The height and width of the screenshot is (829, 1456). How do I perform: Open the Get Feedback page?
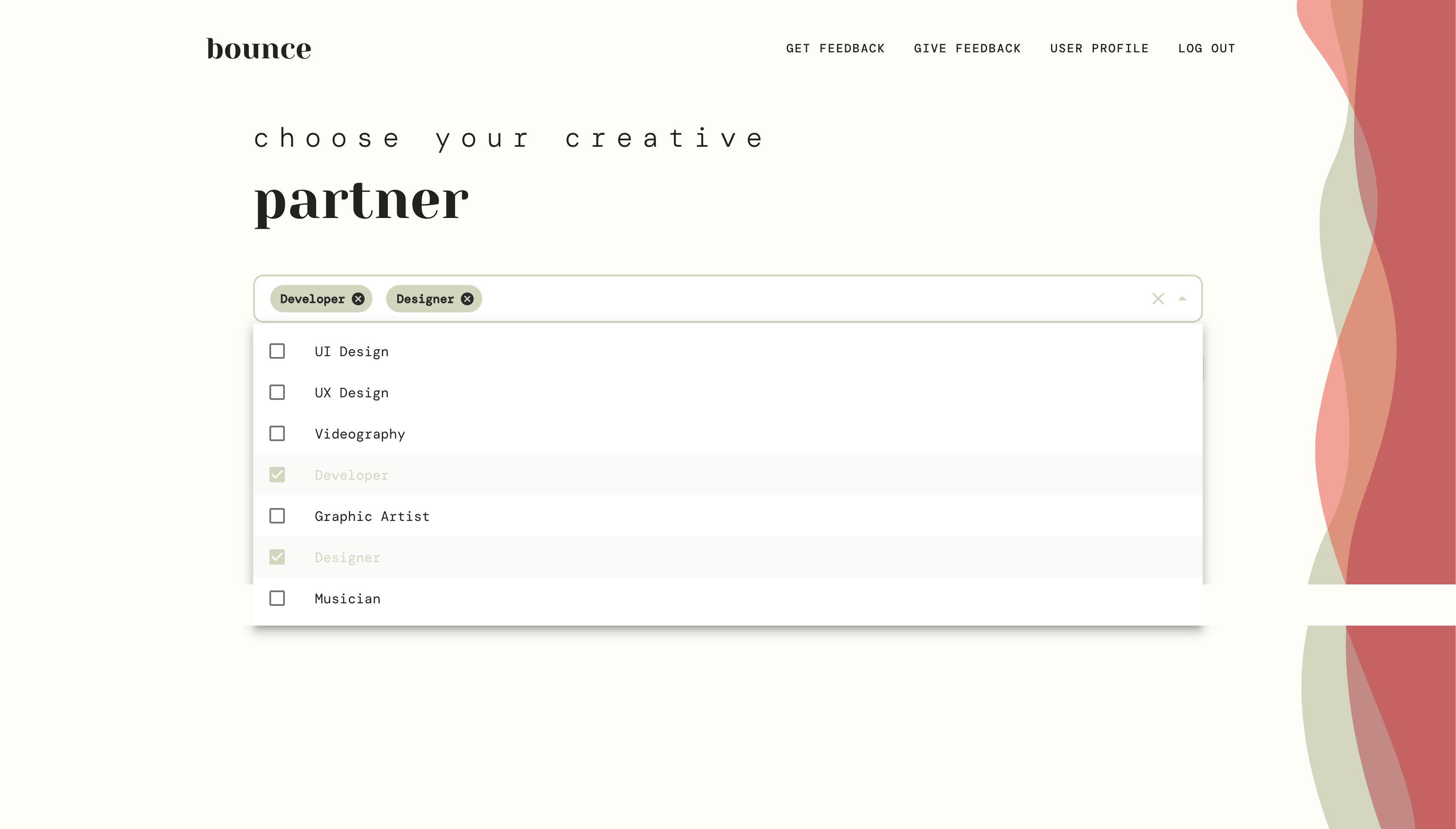tap(835, 48)
